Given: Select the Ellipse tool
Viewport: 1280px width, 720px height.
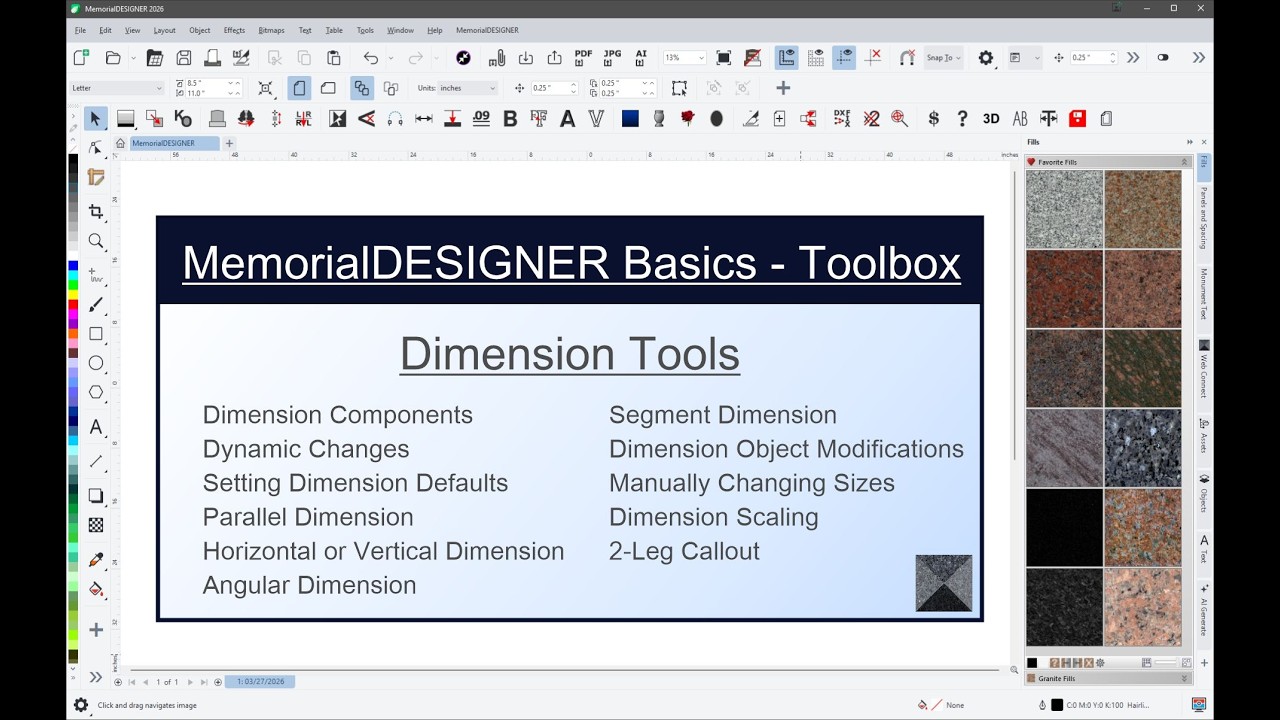Looking at the screenshot, I should point(96,363).
